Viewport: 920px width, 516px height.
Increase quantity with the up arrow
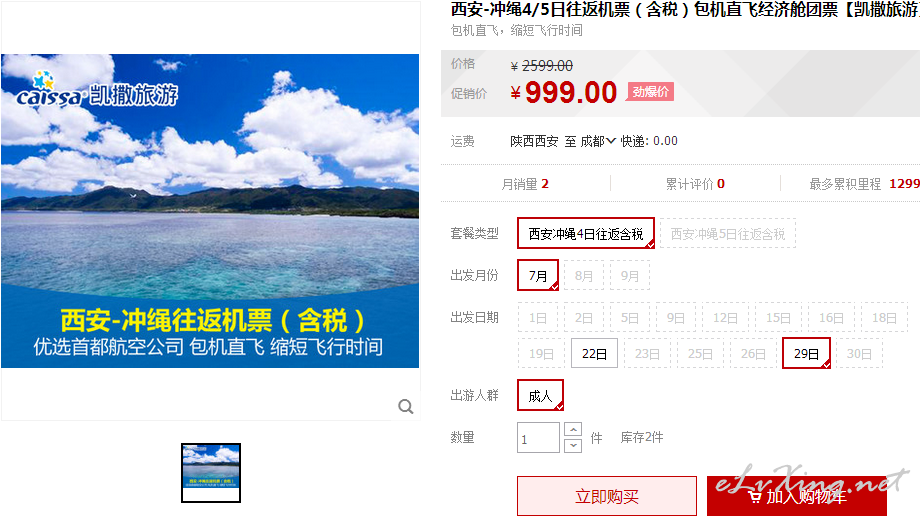tap(573, 430)
